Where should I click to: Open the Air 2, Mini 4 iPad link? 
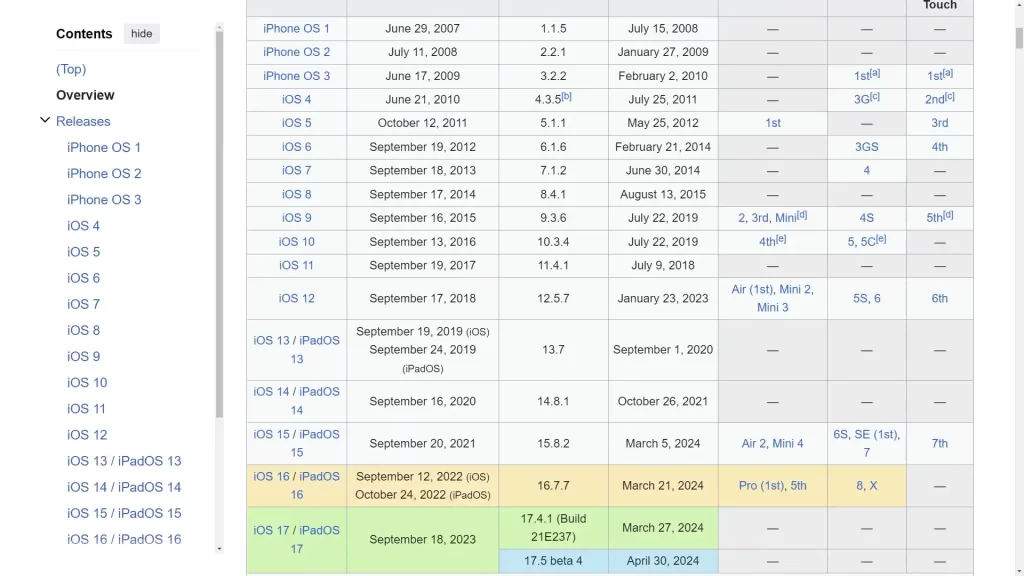772,443
